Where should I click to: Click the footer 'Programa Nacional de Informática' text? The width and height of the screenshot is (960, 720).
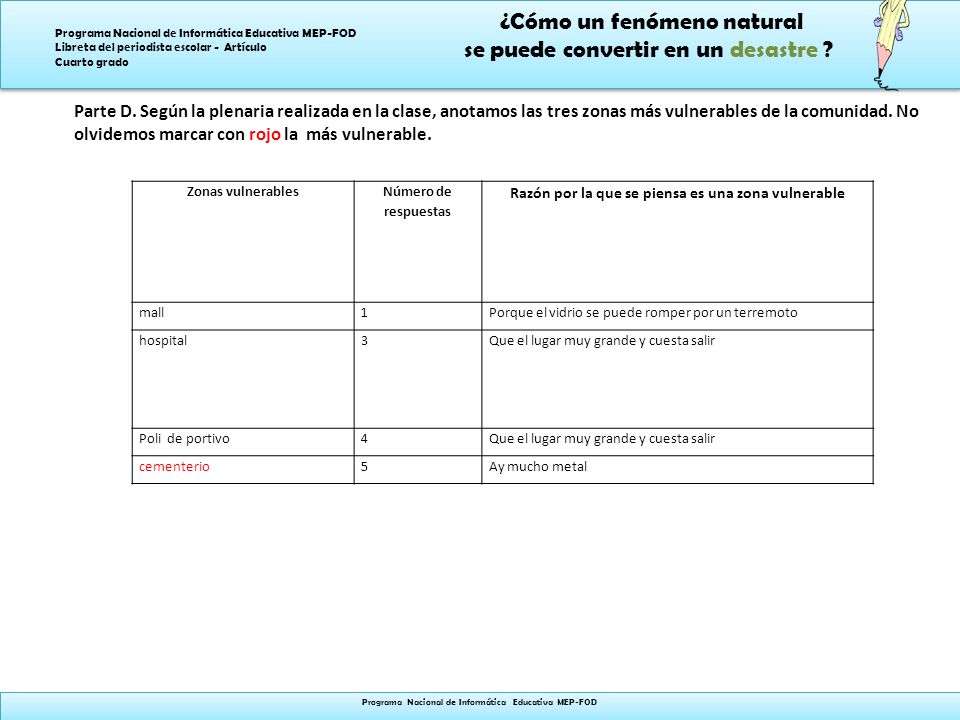point(479,702)
